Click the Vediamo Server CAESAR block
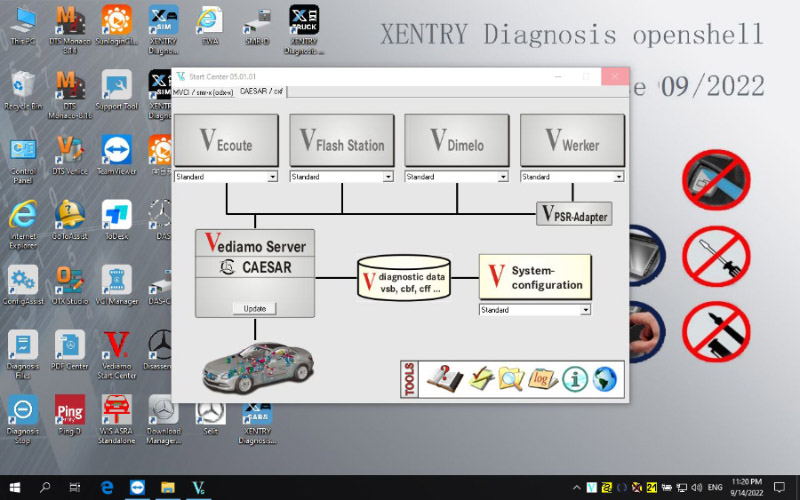 coord(255,273)
